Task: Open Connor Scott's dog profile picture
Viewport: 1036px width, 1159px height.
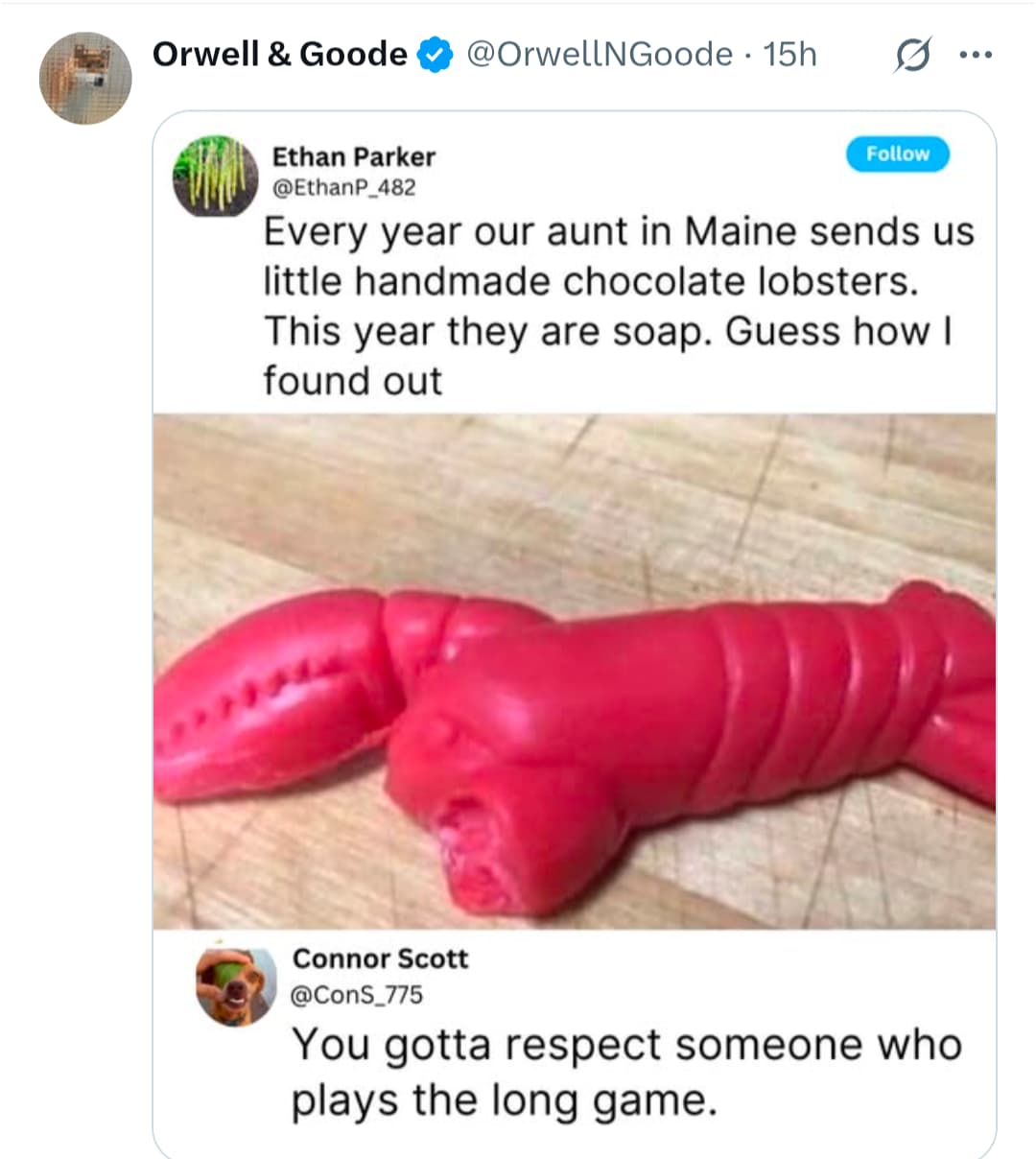Action: 235,987
